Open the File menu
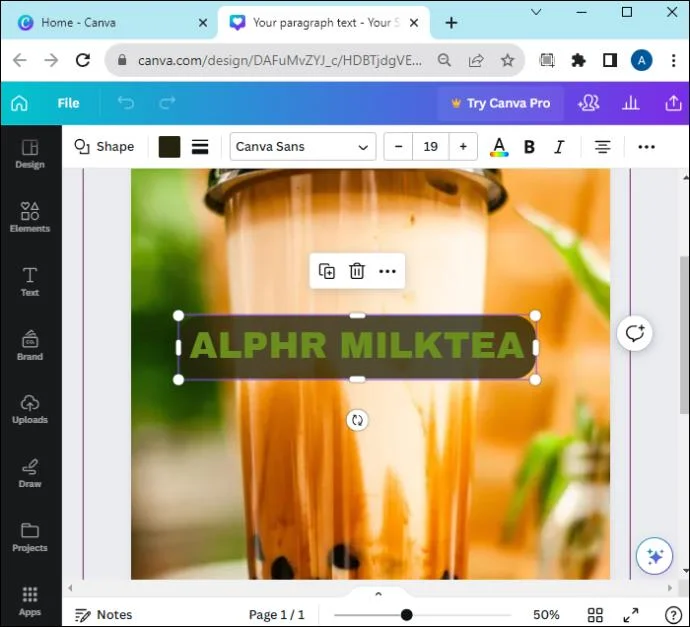The image size is (690, 627). pos(68,103)
